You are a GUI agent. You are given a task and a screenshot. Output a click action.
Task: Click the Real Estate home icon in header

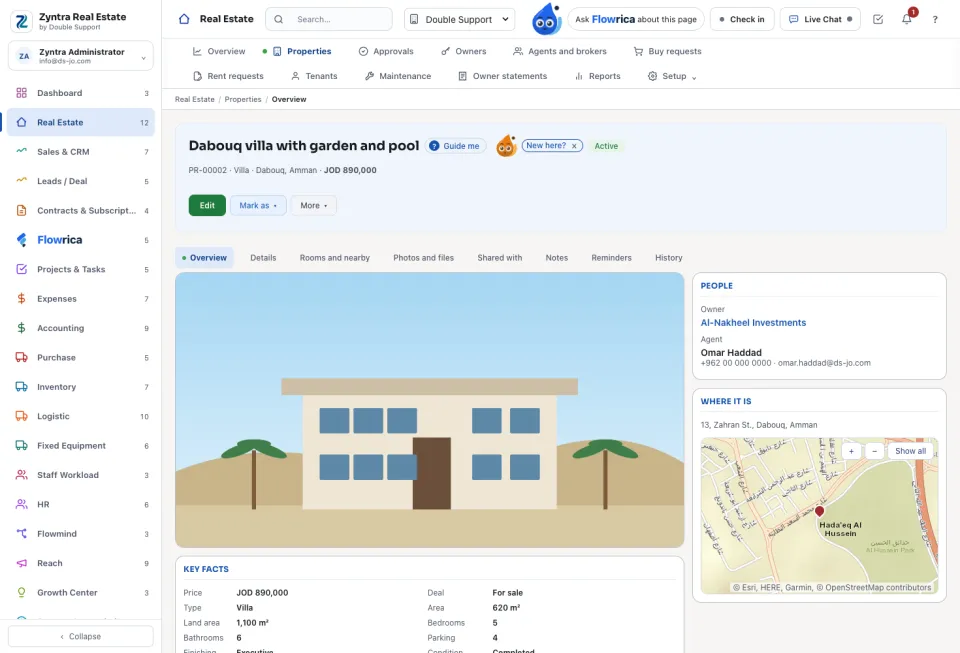(184, 19)
